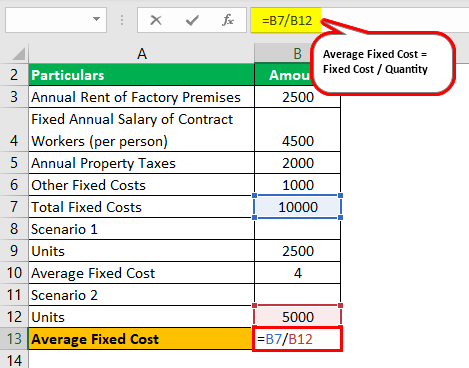Select 'Total Fixed Costs' cell
Viewport: 469px width, 368px height.
[x=141, y=207]
